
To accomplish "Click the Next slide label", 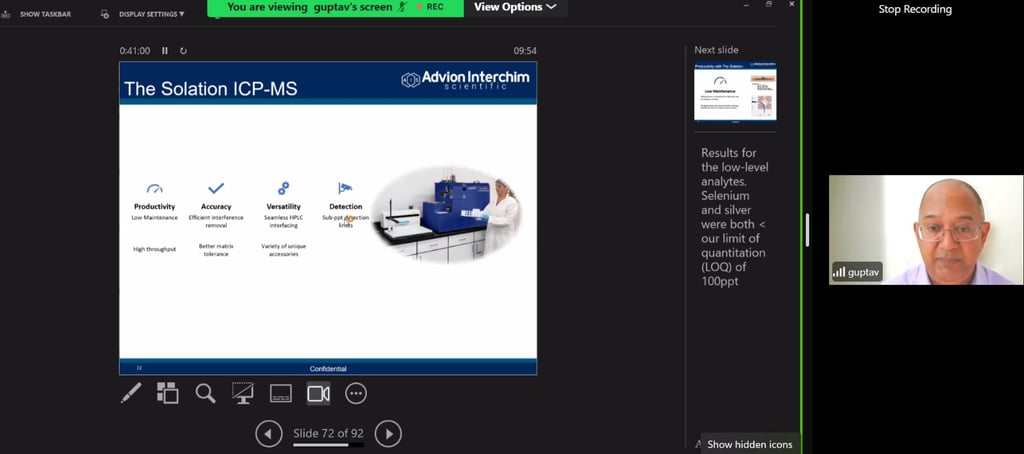I will (716, 50).
